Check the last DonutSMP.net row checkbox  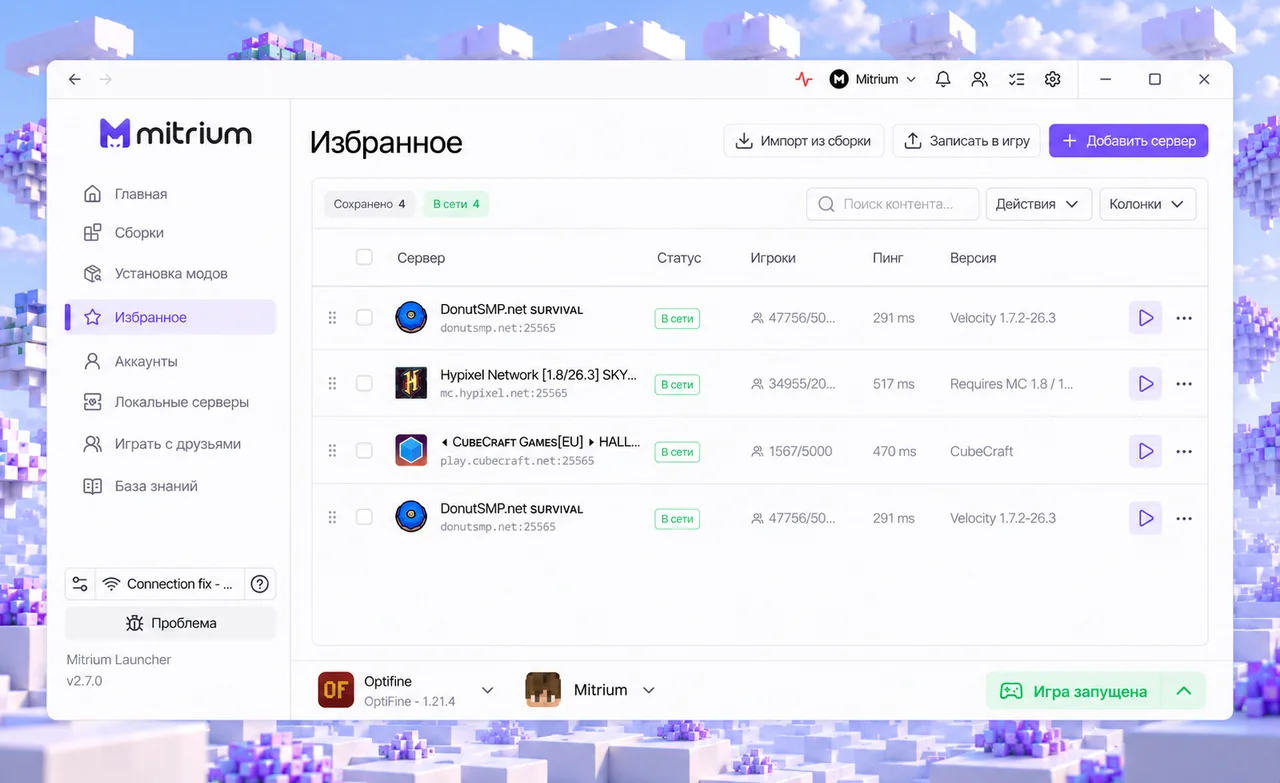coord(364,517)
